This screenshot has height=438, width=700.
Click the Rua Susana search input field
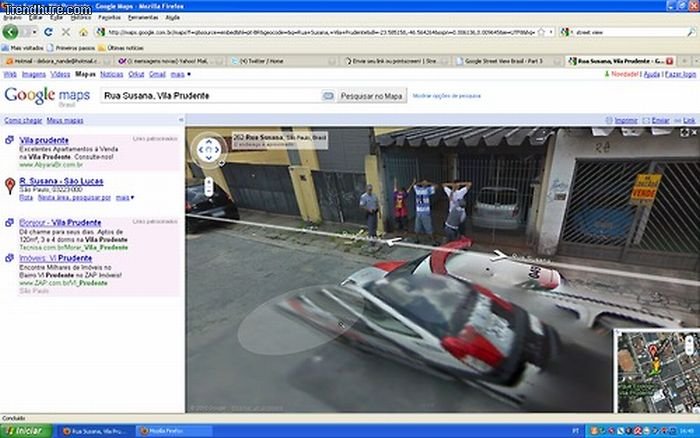(x=208, y=95)
